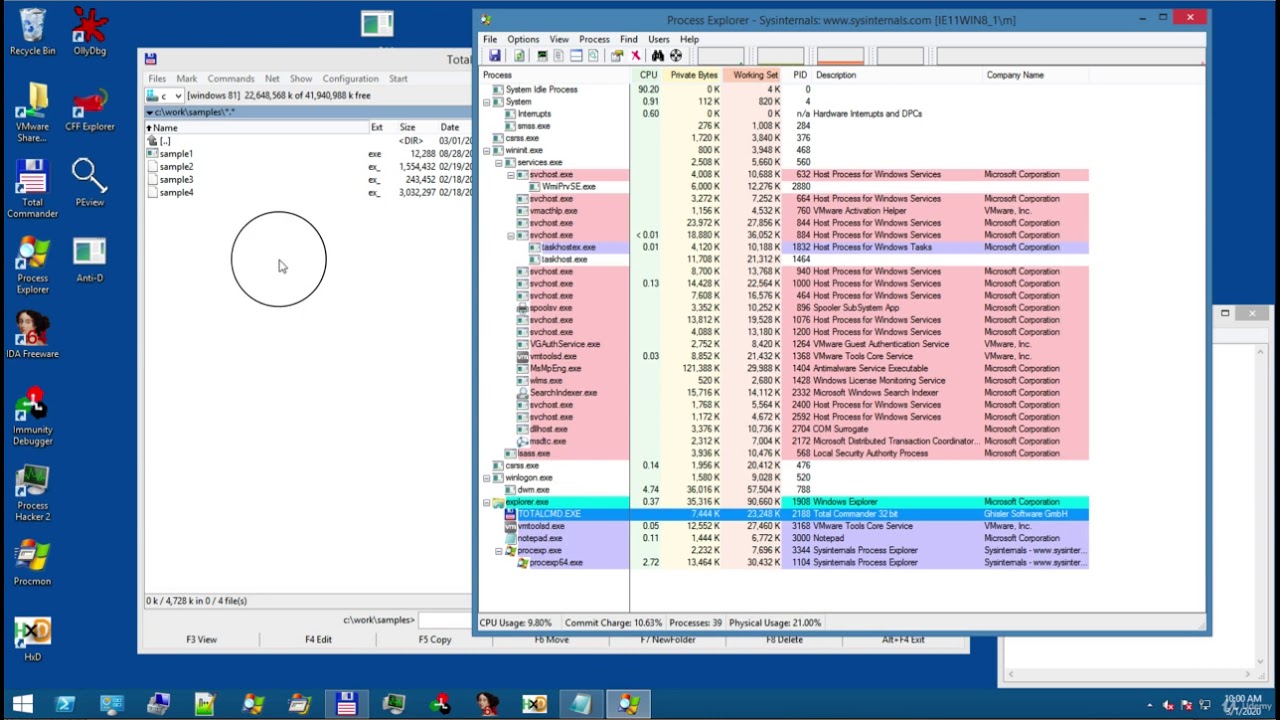
Task: Click the Refresh Now toolbar icon
Action: [x=519, y=55]
